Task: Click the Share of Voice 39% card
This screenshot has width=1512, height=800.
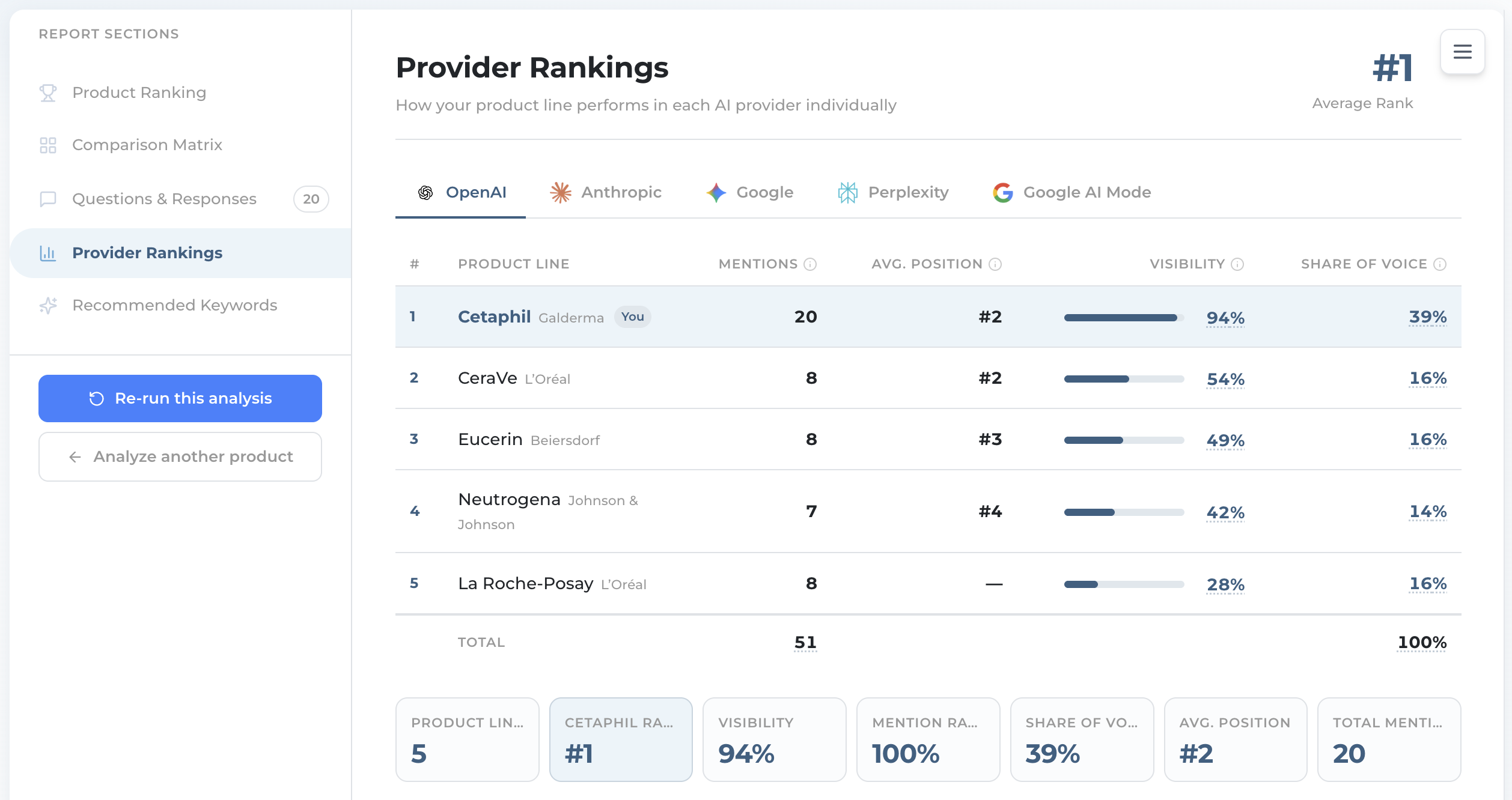Action: tap(1082, 739)
